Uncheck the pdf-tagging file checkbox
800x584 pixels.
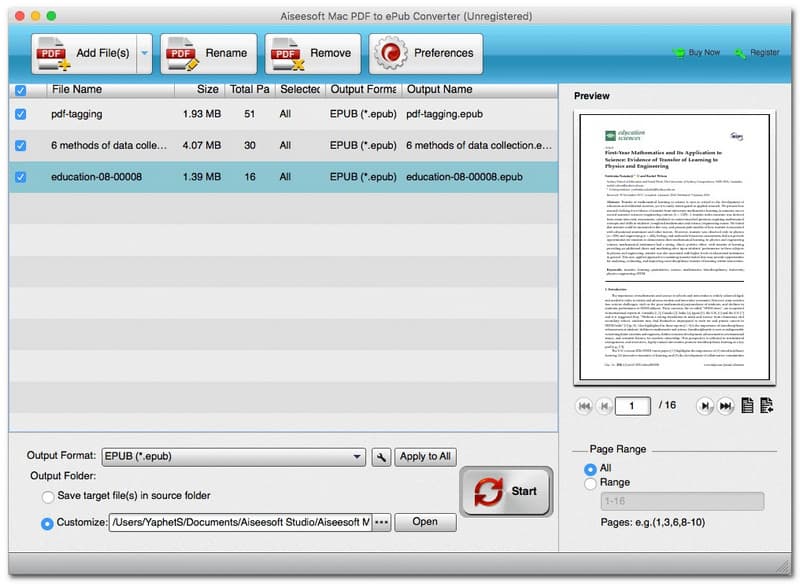[x=22, y=114]
